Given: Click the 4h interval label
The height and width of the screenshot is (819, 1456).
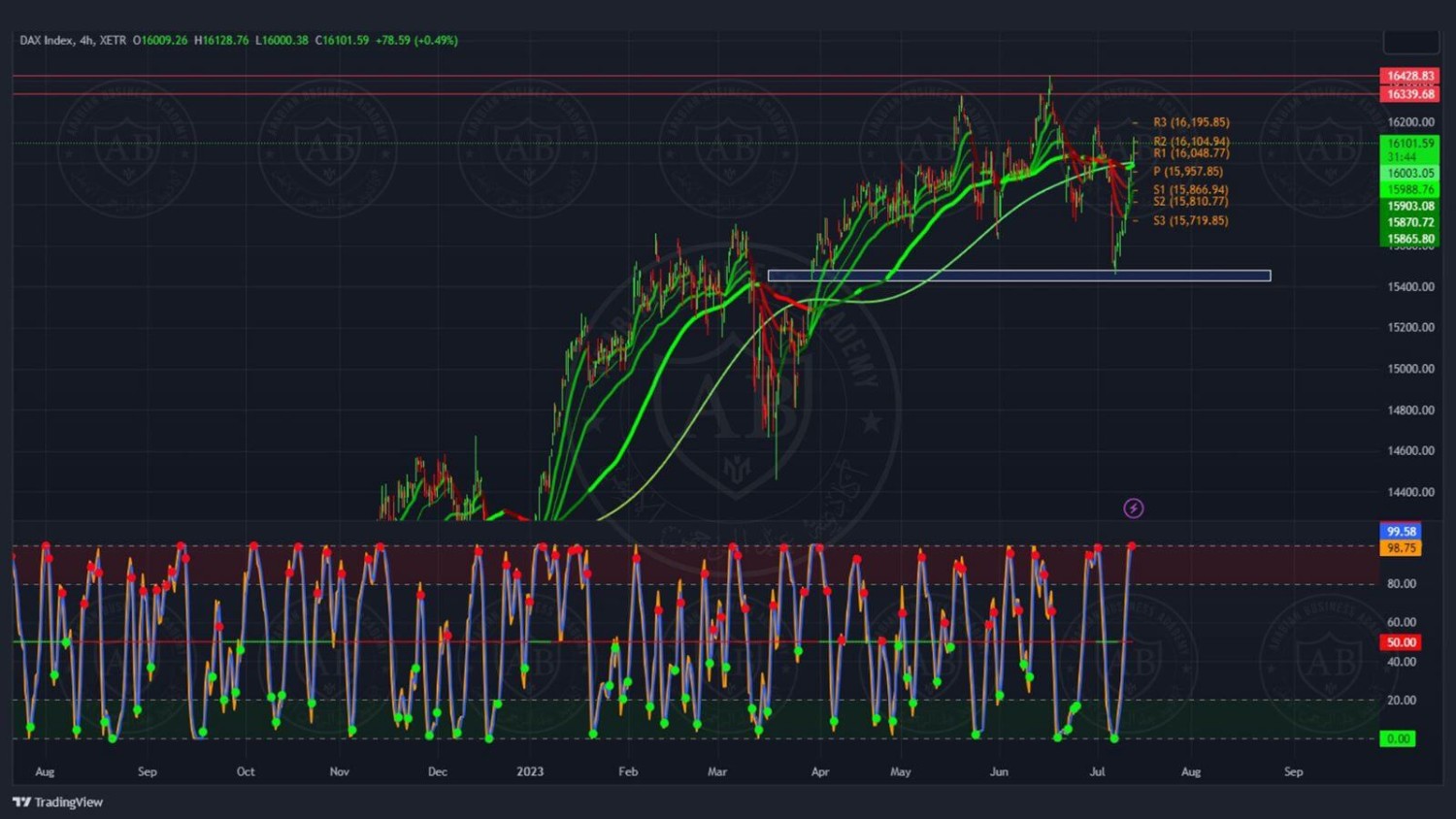Looking at the screenshot, I should click(86, 41).
